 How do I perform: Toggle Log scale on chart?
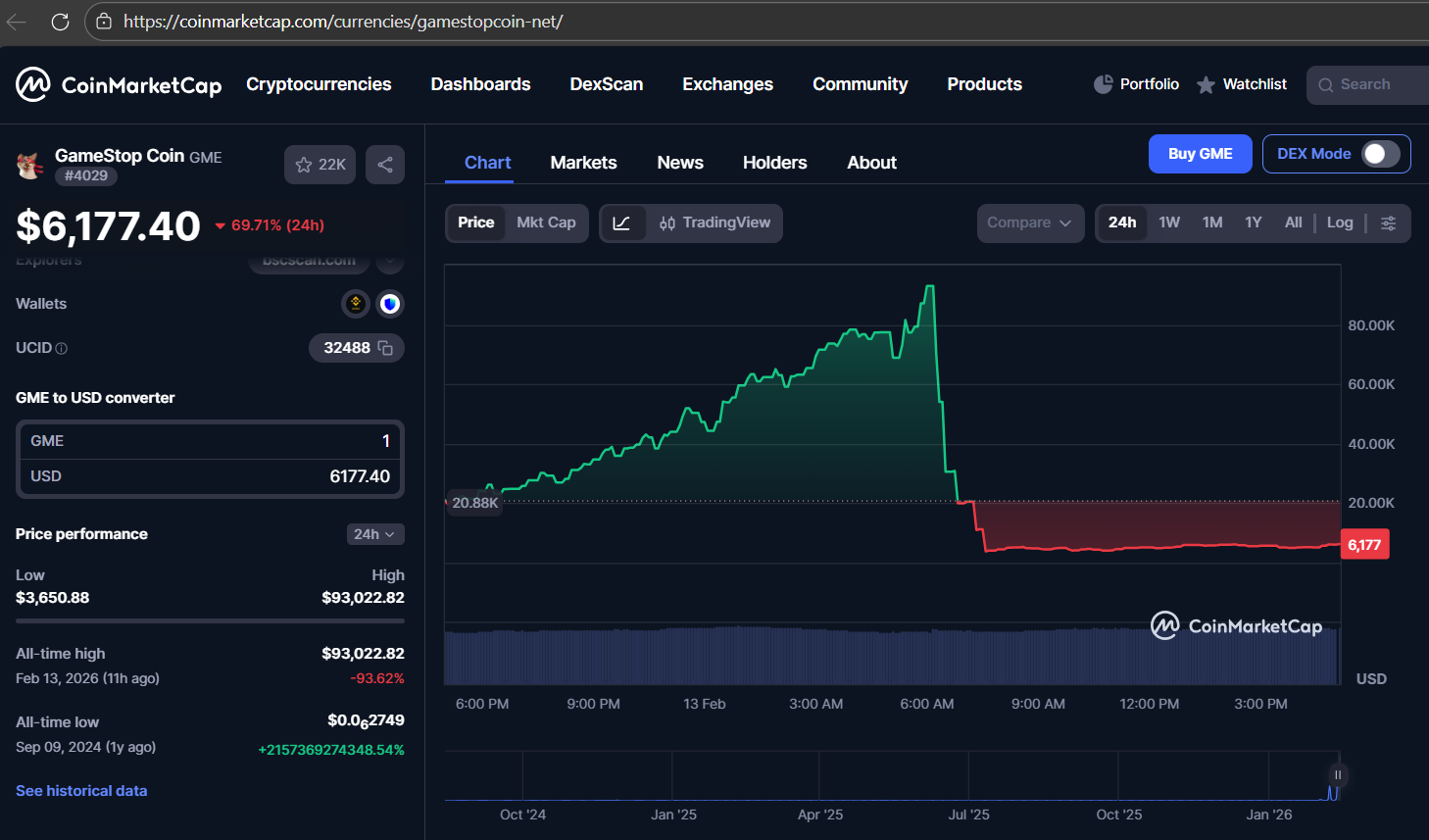pyautogui.click(x=1340, y=223)
